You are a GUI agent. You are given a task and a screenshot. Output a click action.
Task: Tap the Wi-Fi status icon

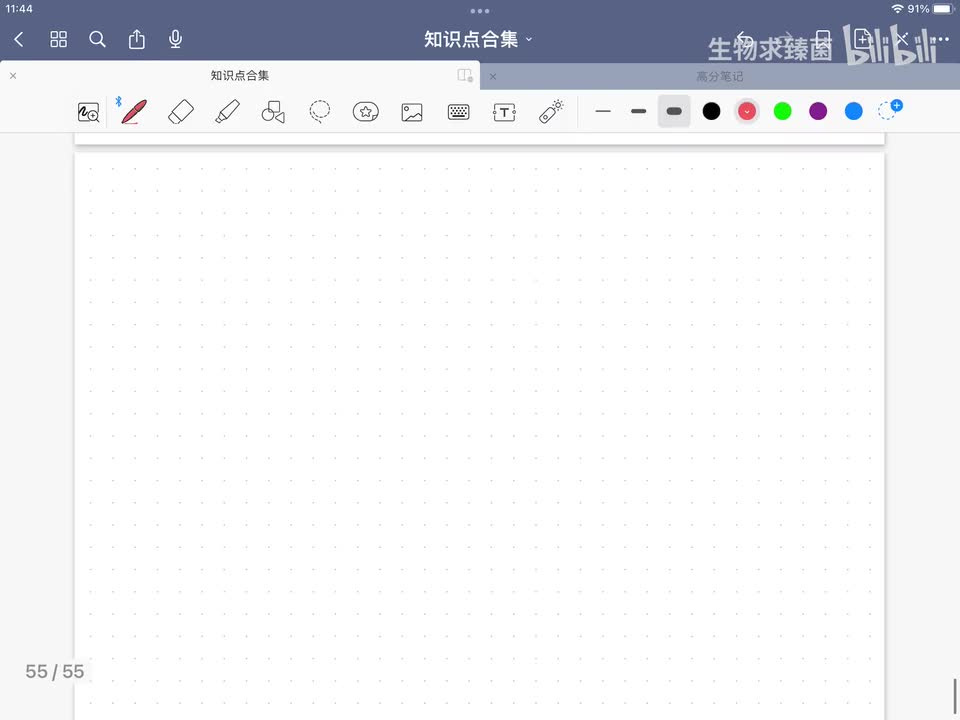tap(898, 9)
